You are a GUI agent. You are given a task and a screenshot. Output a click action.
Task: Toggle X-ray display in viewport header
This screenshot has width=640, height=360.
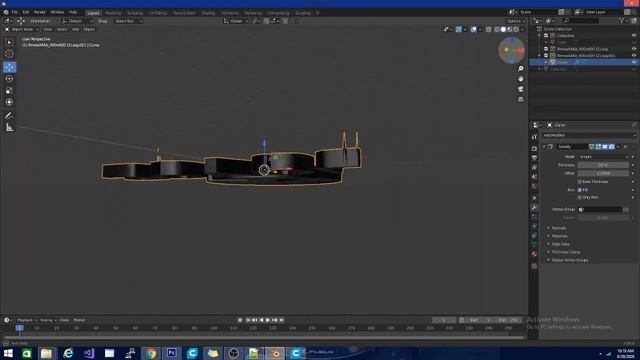(489, 29)
